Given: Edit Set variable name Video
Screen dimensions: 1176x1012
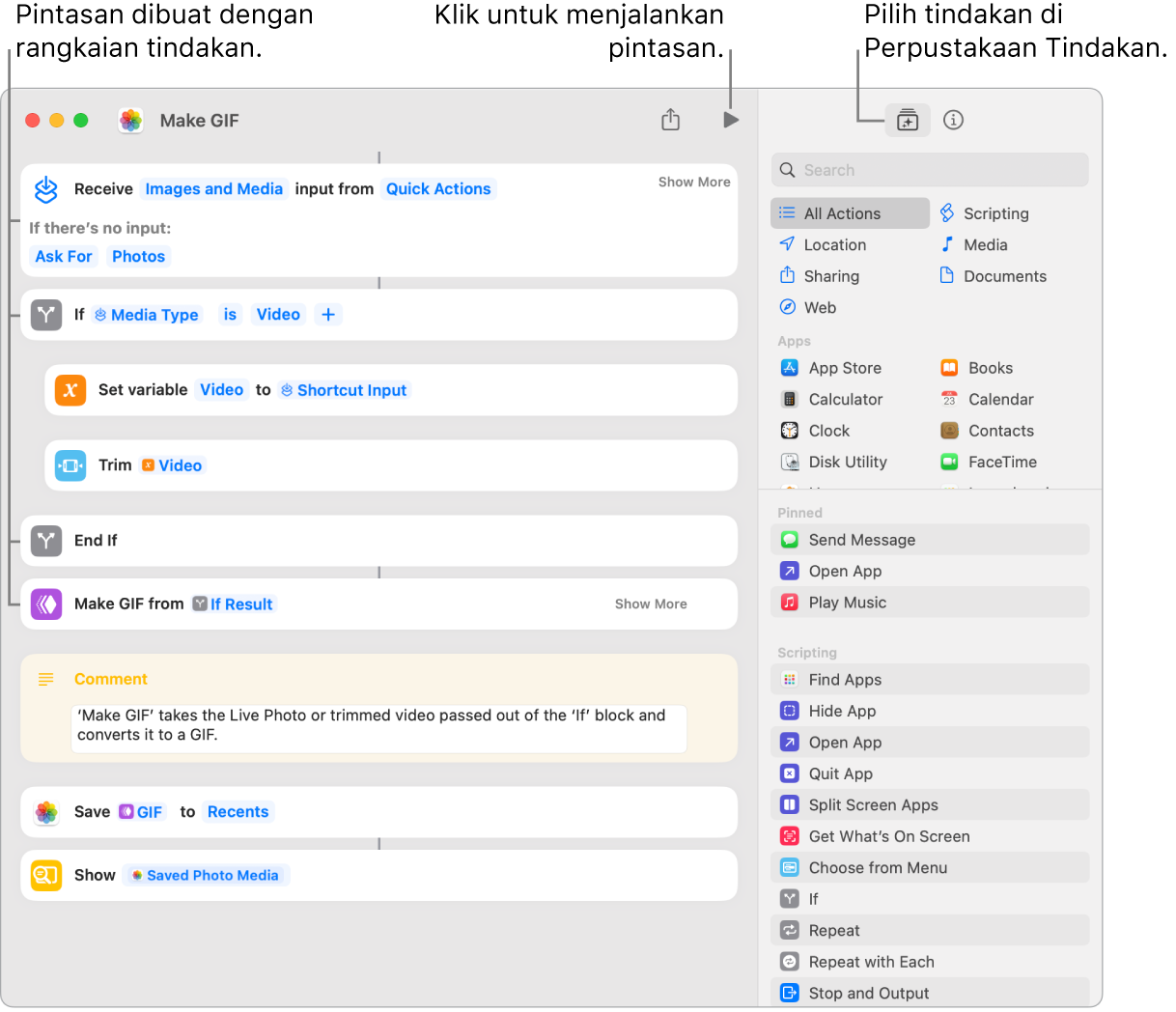Looking at the screenshot, I should (x=221, y=390).
